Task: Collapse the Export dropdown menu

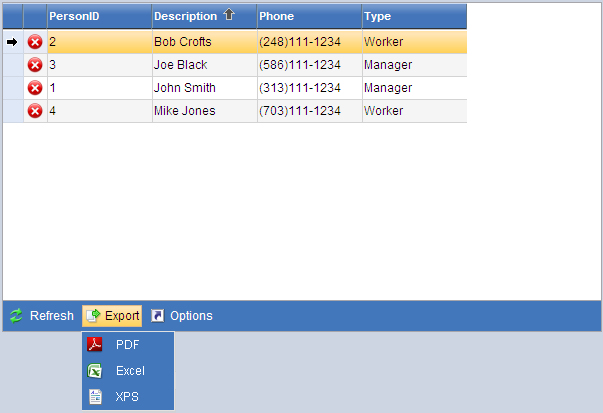Action: pos(112,316)
